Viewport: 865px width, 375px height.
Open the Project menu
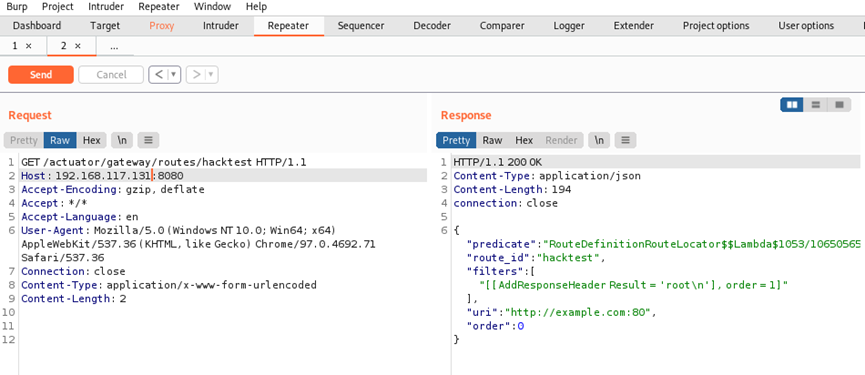click(x=57, y=7)
